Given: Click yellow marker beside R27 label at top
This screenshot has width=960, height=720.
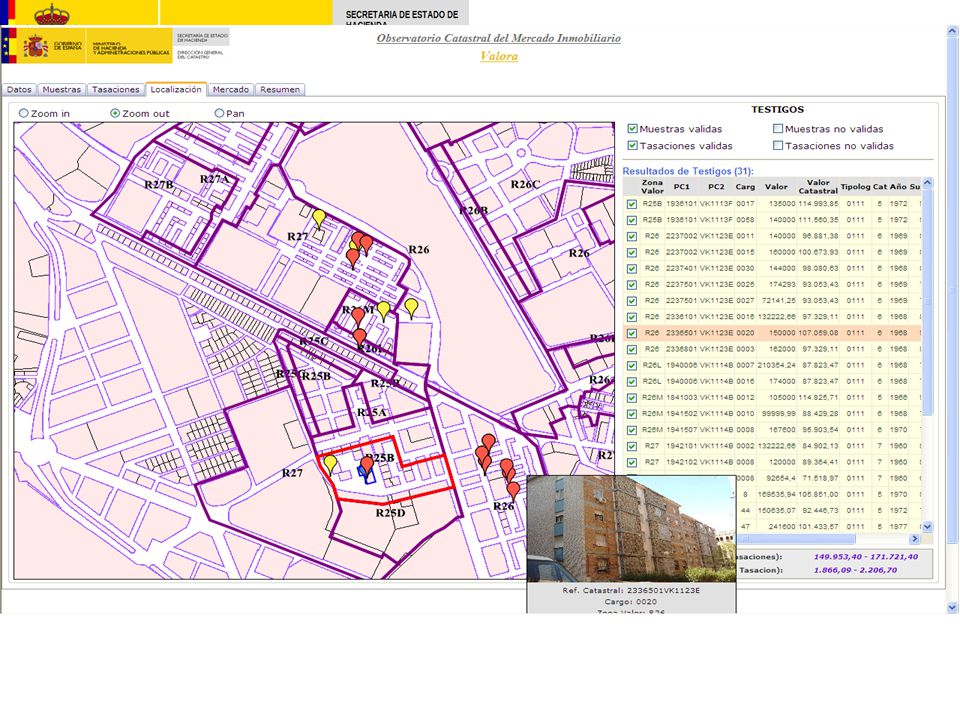Looking at the screenshot, I should 319,219.
